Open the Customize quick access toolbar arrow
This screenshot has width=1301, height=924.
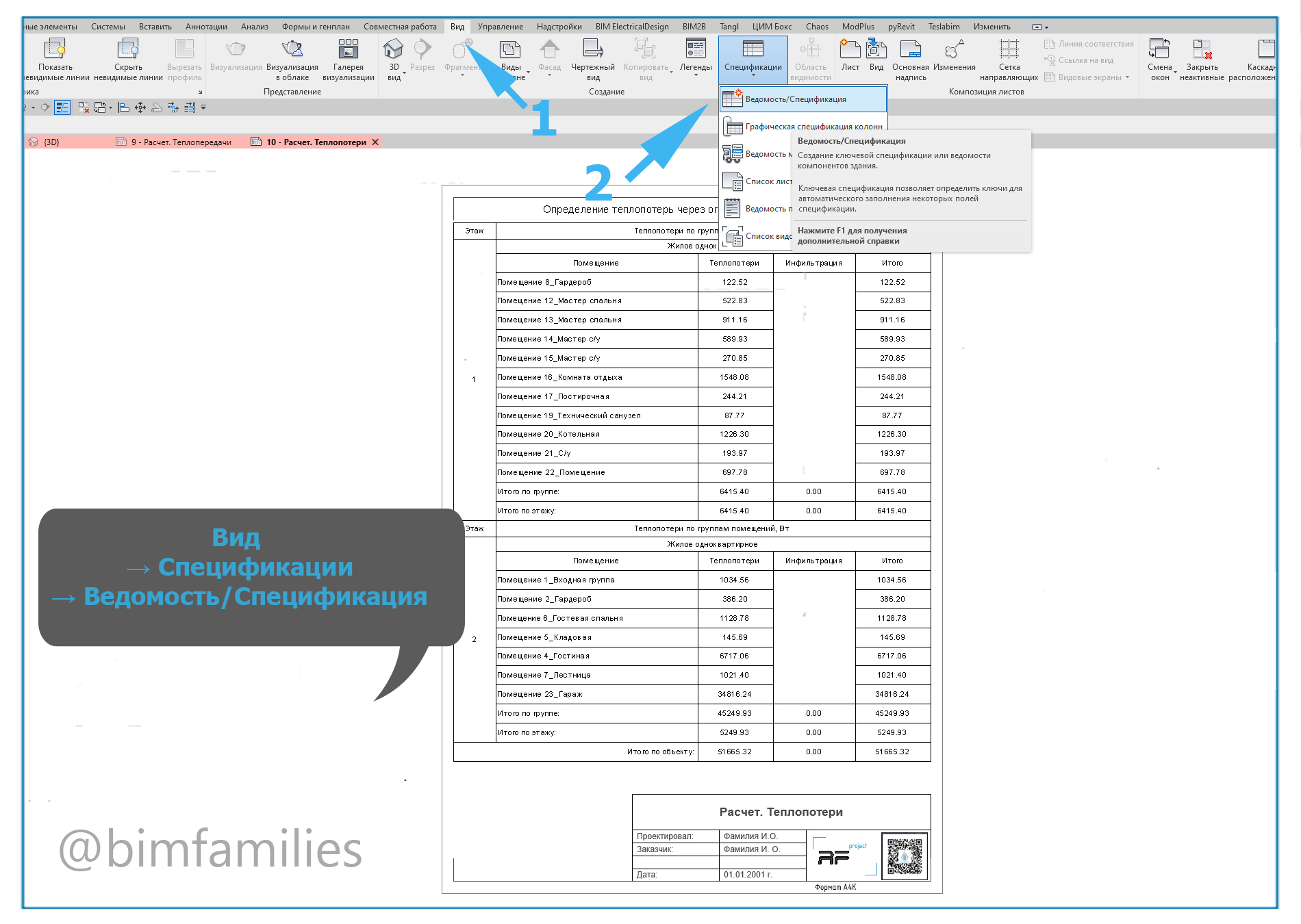click(203, 107)
